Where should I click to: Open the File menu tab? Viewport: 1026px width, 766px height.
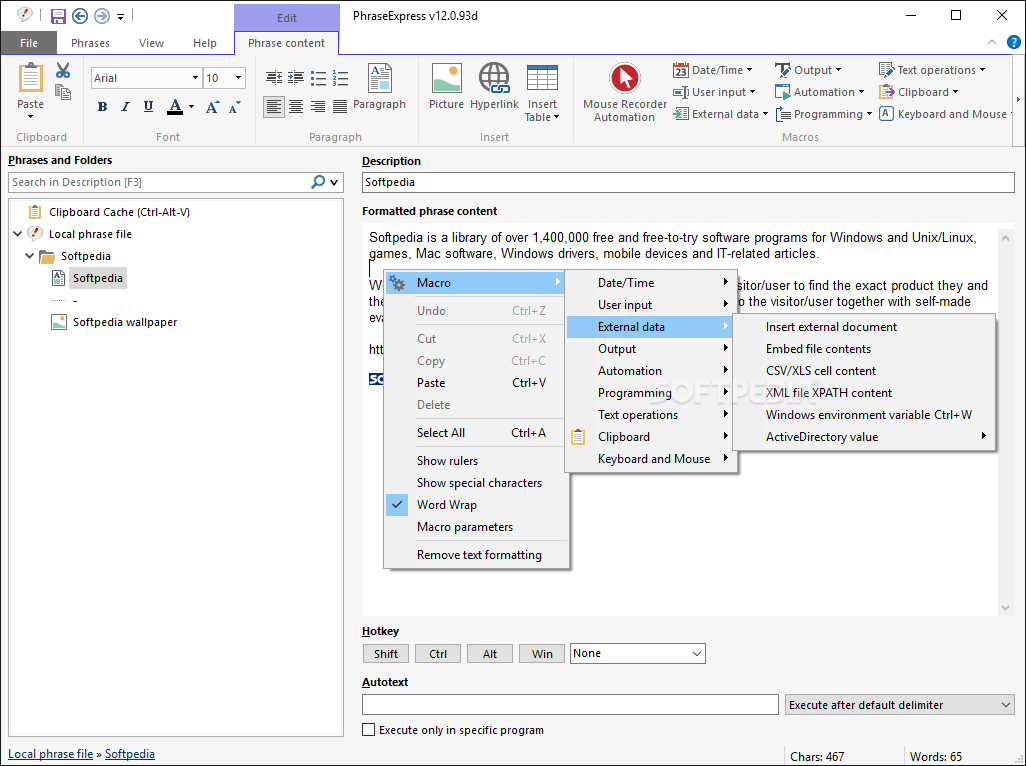click(29, 43)
